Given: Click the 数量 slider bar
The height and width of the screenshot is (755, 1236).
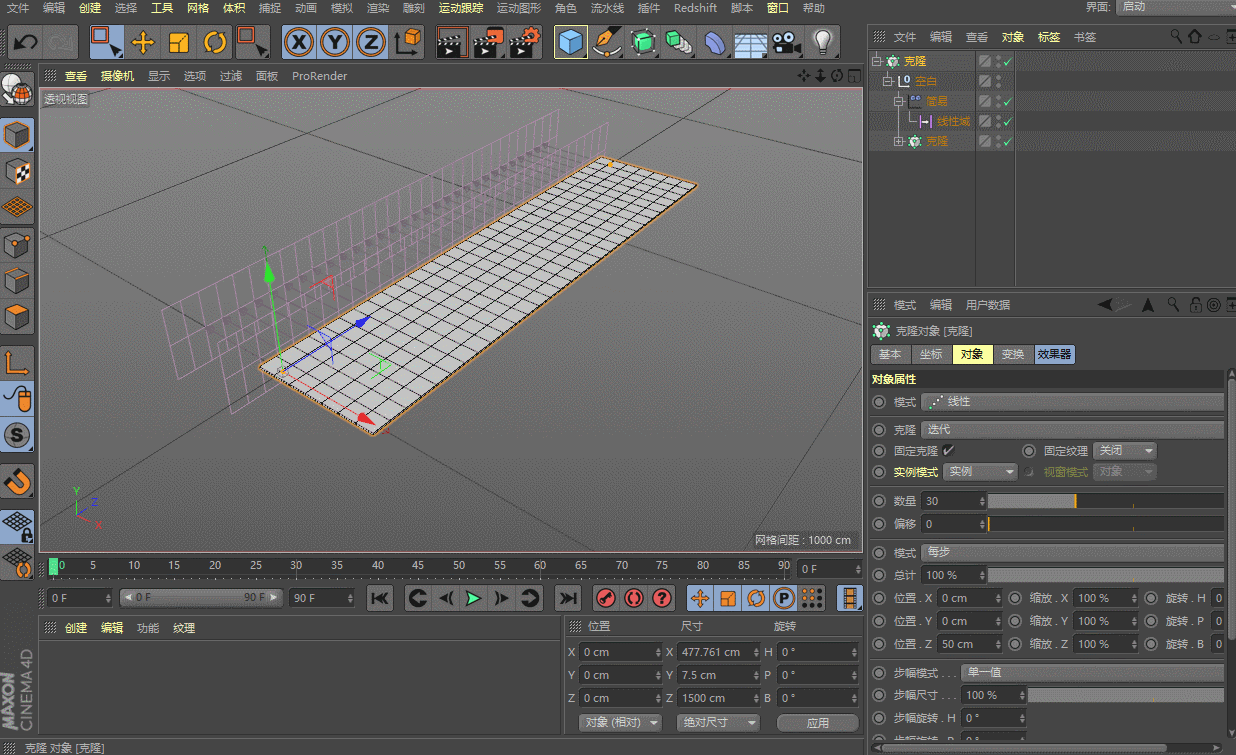Looking at the screenshot, I should pyautogui.click(x=1104, y=501).
